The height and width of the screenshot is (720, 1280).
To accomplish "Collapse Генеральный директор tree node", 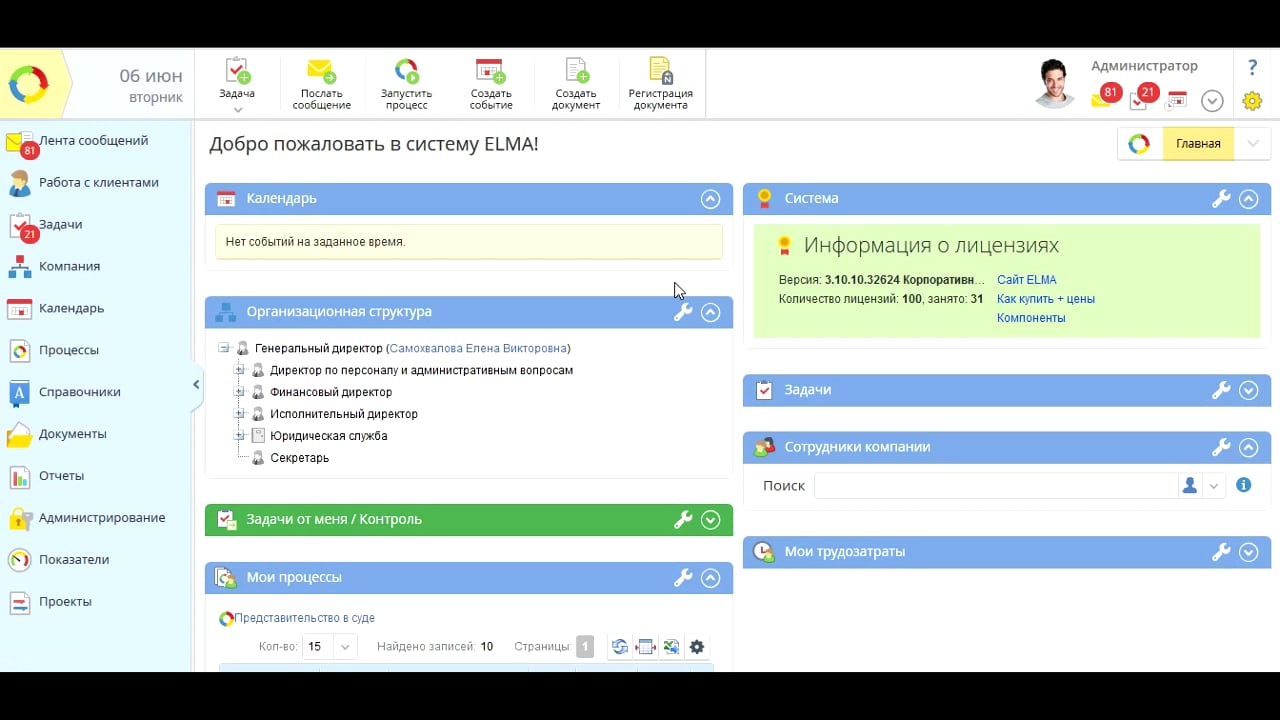I will [x=224, y=348].
